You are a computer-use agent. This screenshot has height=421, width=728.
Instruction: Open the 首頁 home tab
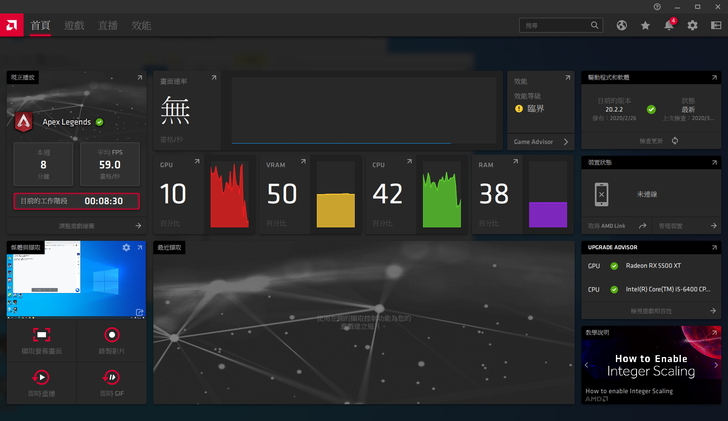(40, 26)
